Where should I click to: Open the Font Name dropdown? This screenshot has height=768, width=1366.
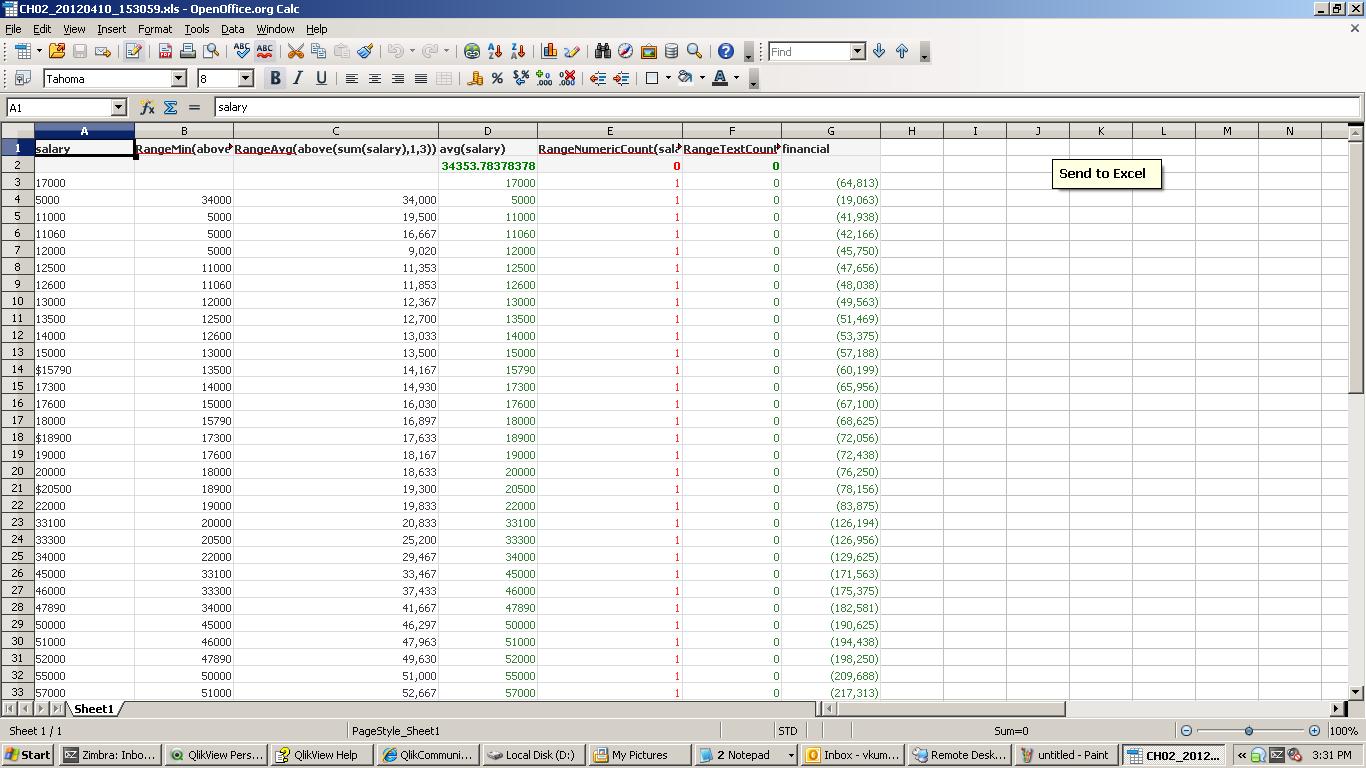coord(179,78)
